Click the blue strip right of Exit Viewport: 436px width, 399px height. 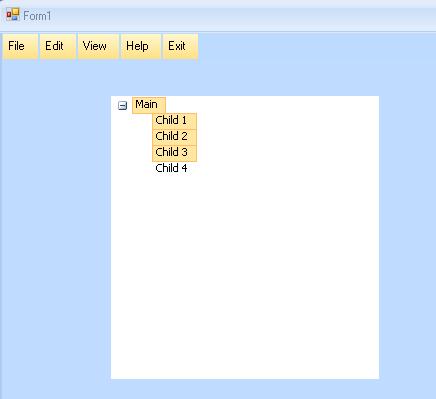tap(317, 46)
